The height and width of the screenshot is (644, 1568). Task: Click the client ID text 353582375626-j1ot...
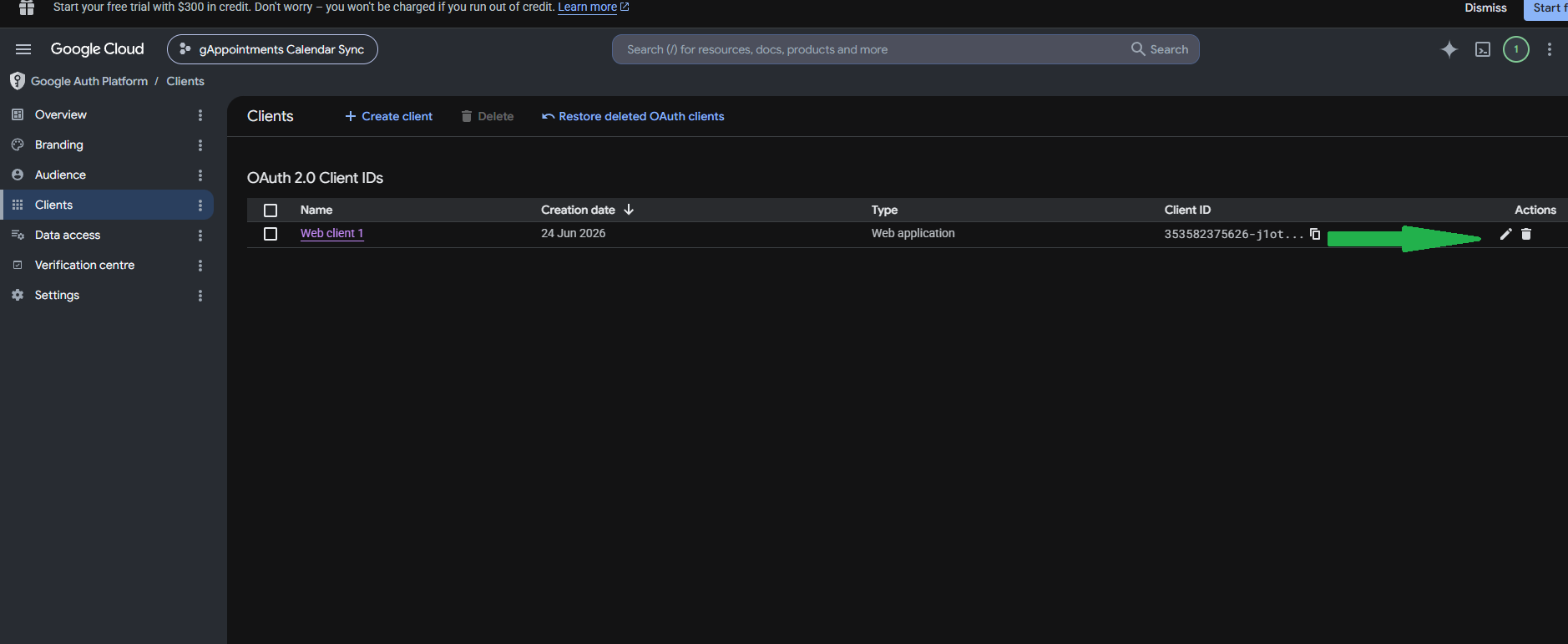click(1233, 234)
